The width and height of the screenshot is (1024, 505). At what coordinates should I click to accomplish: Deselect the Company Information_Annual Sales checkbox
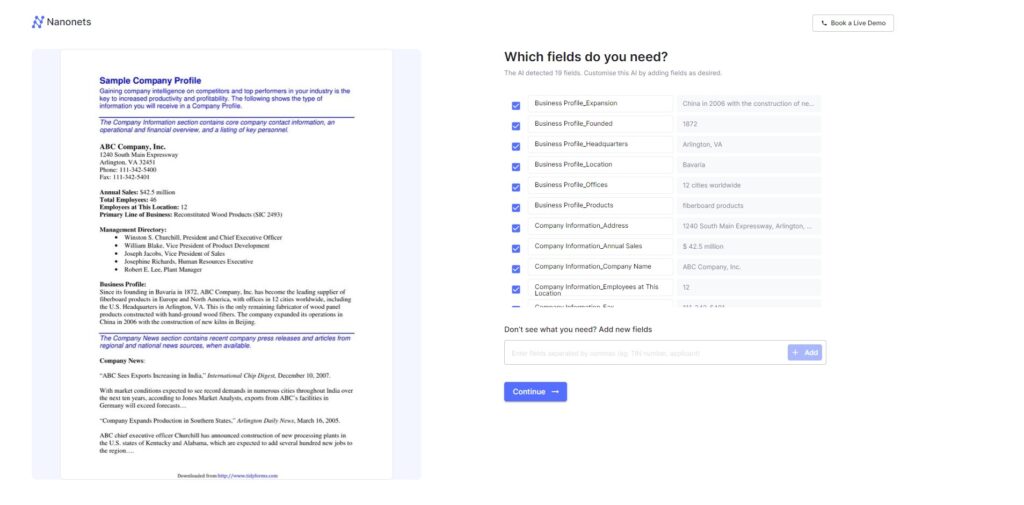(516, 248)
